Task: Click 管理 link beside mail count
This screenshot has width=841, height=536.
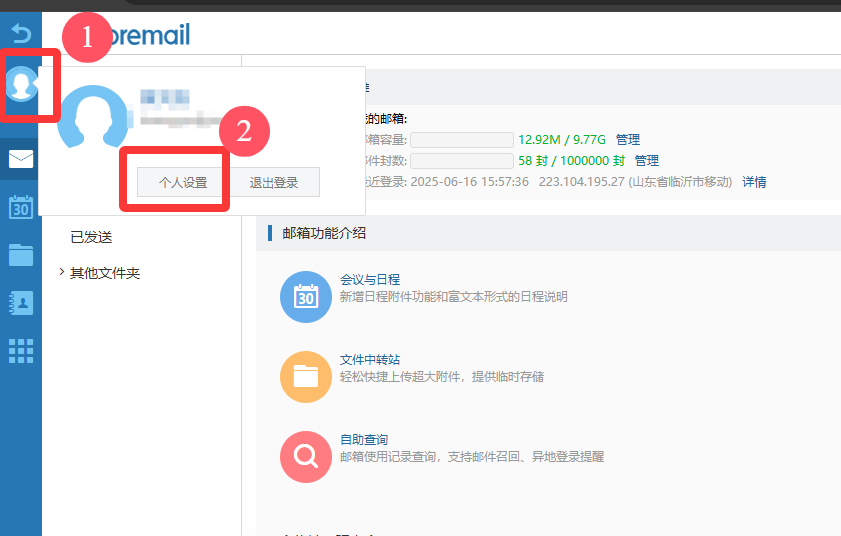Action: pyautogui.click(x=647, y=161)
